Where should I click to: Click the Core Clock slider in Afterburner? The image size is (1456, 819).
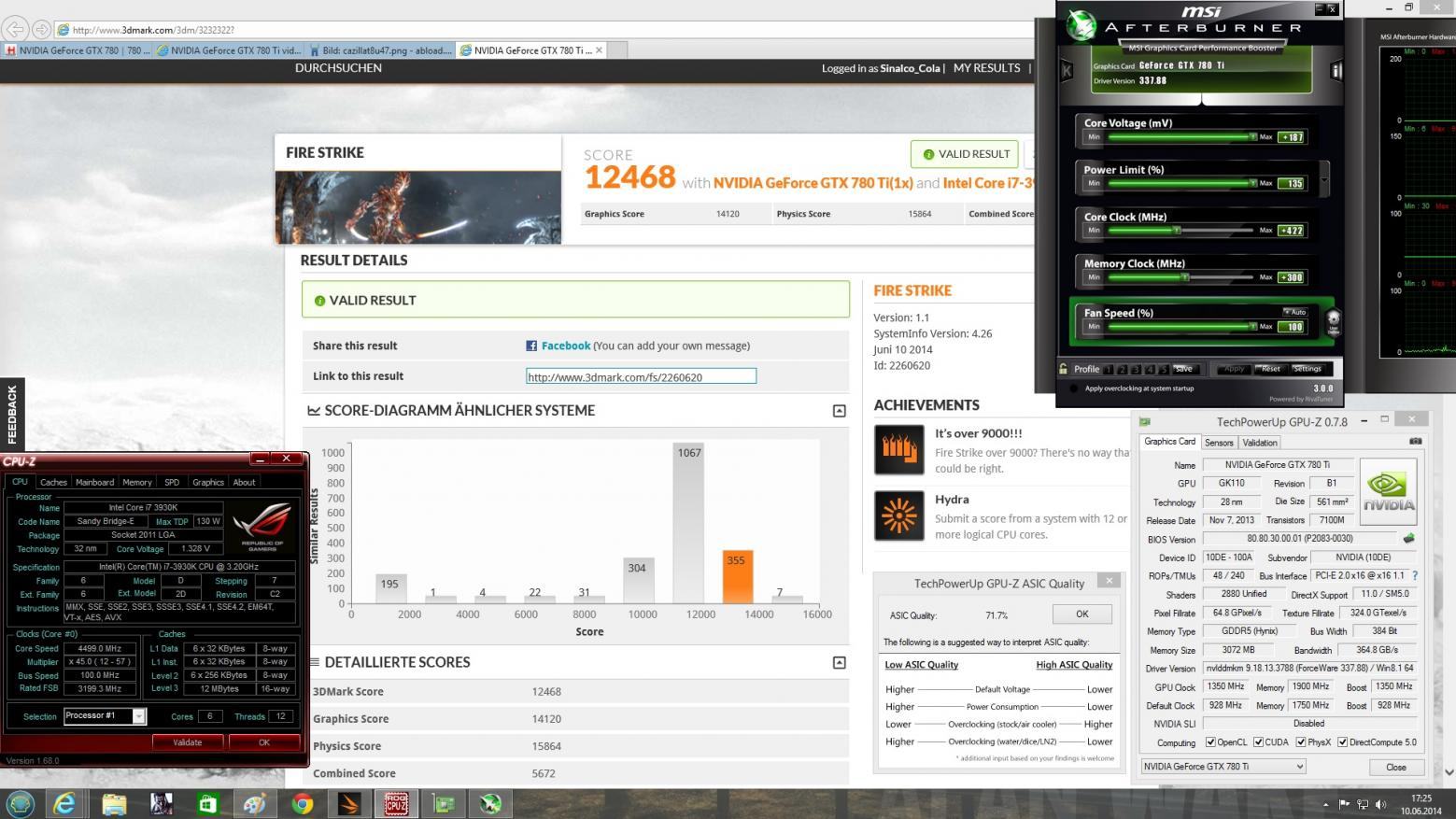[1181, 231]
